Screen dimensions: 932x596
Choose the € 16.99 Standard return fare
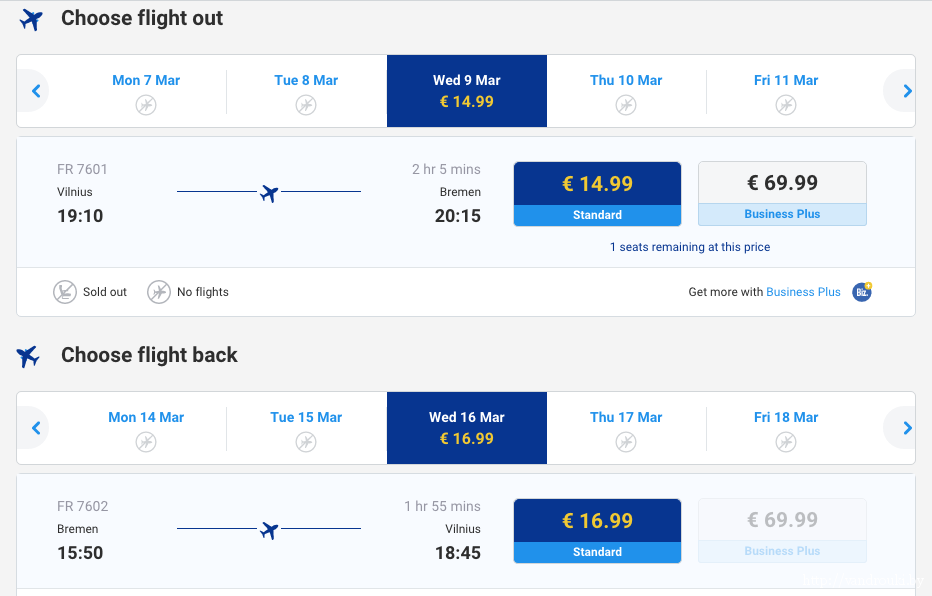pos(597,531)
